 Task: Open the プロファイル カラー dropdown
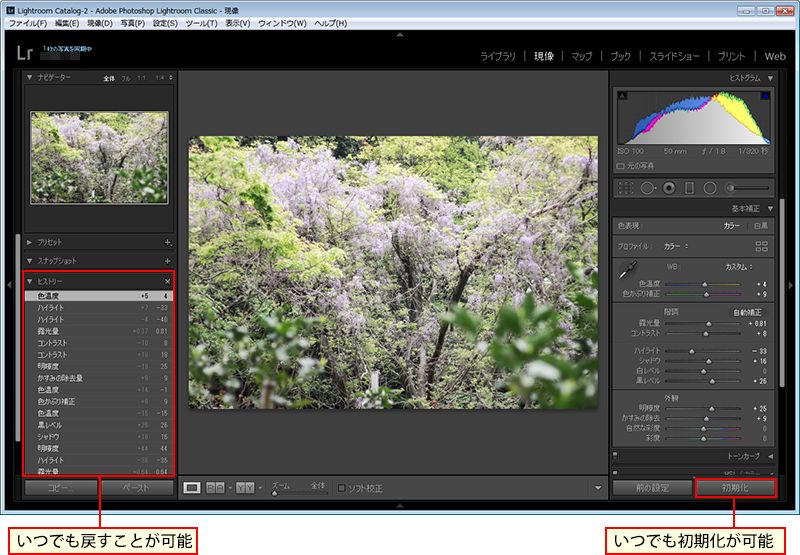click(x=676, y=246)
